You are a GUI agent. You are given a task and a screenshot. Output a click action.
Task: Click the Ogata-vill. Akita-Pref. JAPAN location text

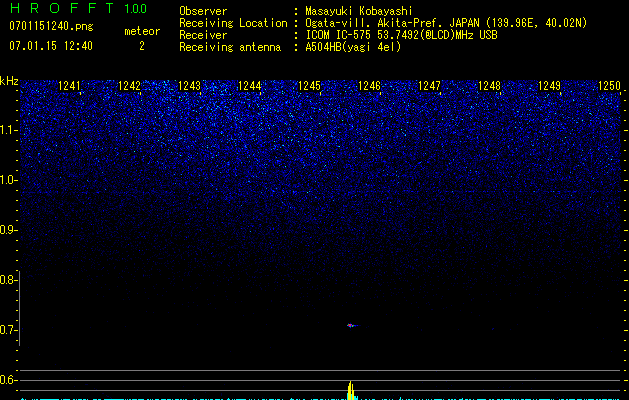446,23
